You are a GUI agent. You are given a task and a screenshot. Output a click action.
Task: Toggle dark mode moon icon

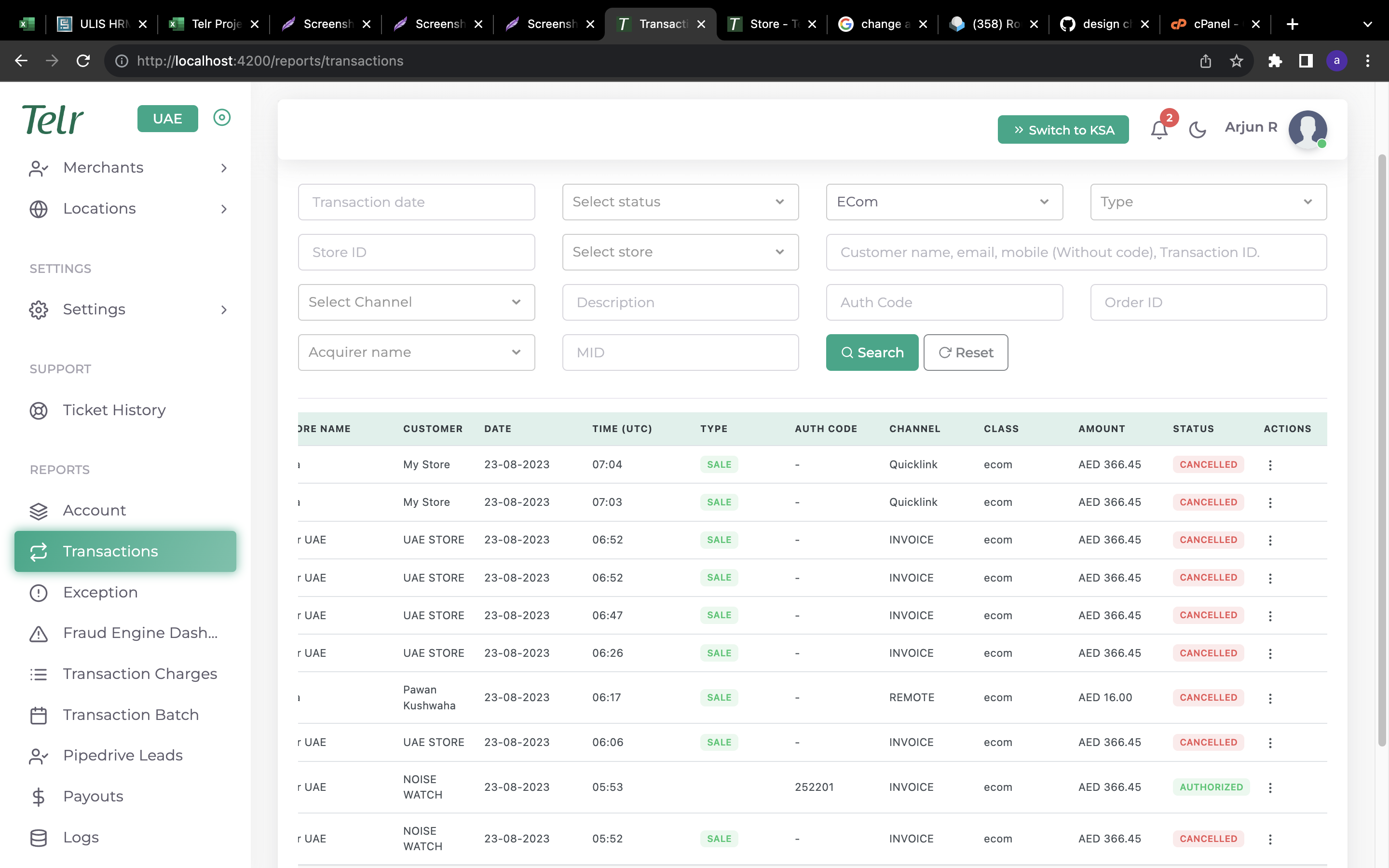point(1198,130)
